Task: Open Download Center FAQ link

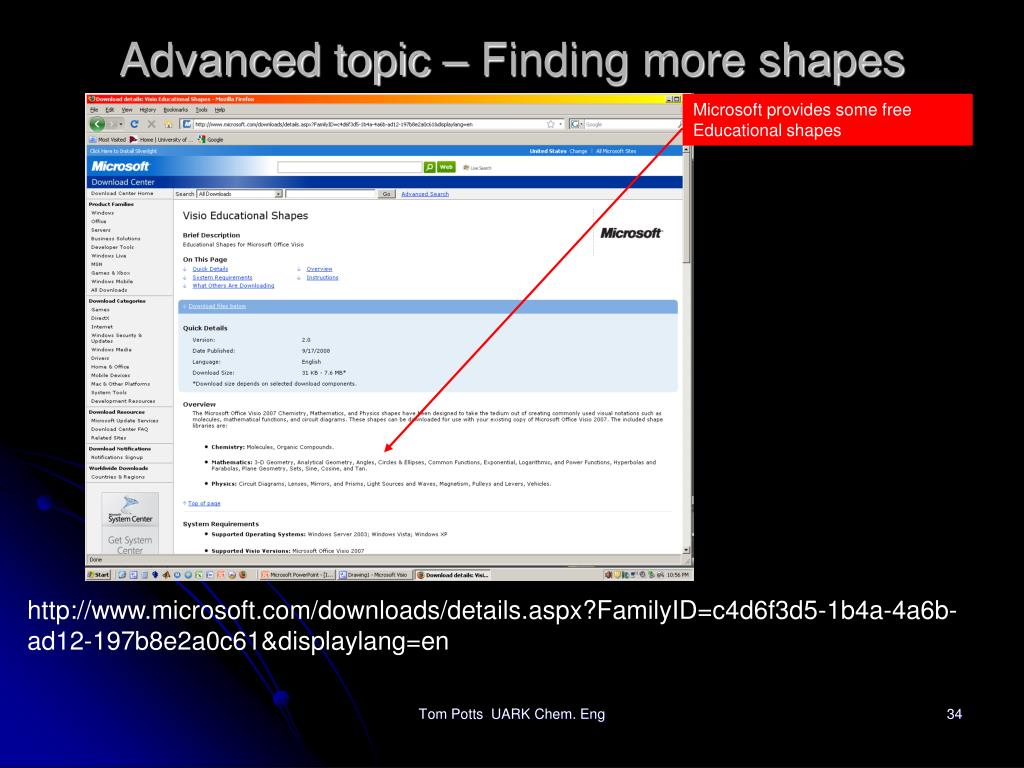Action: click(120, 429)
